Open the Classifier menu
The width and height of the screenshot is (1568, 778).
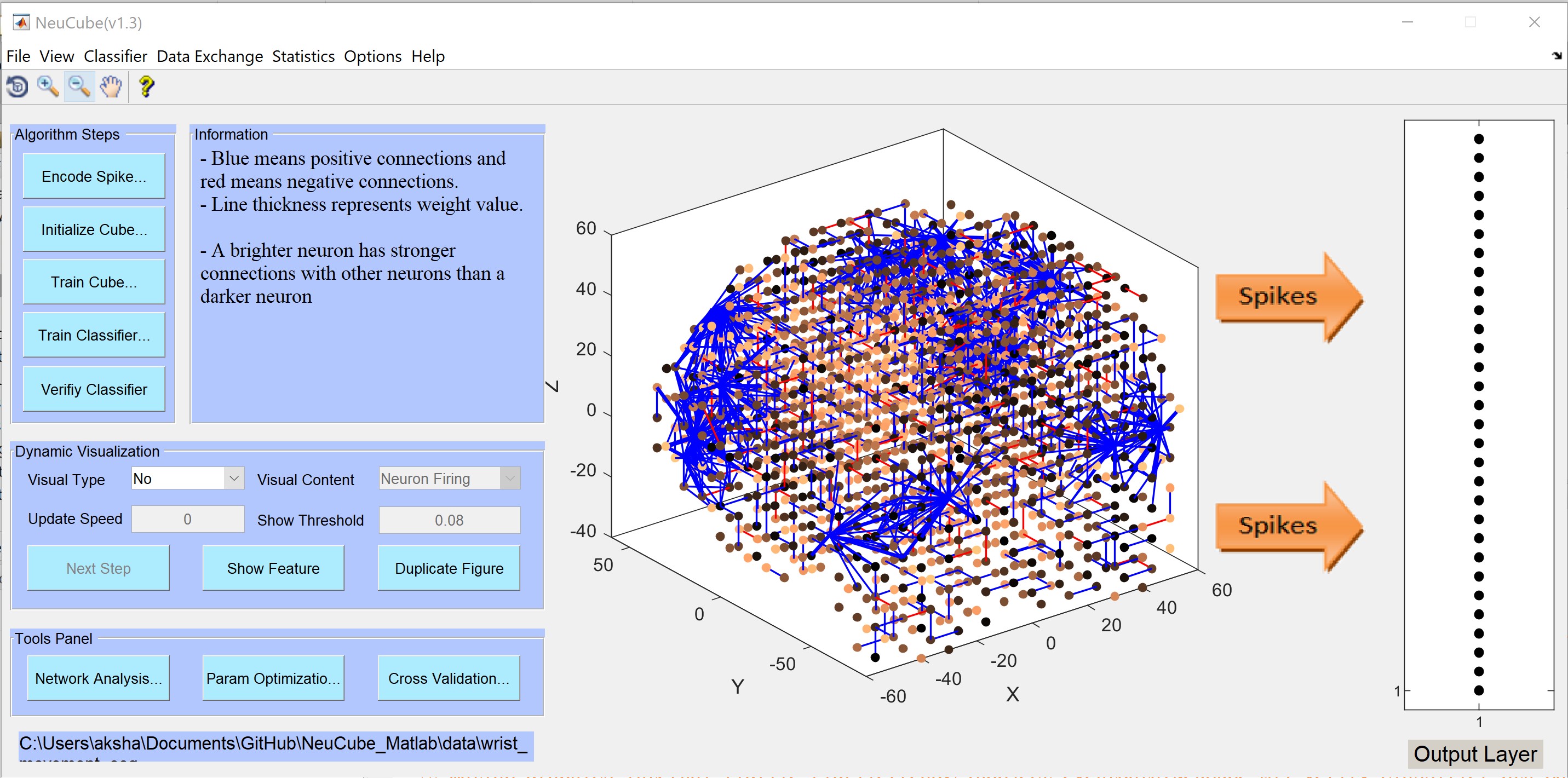point(115,56)
